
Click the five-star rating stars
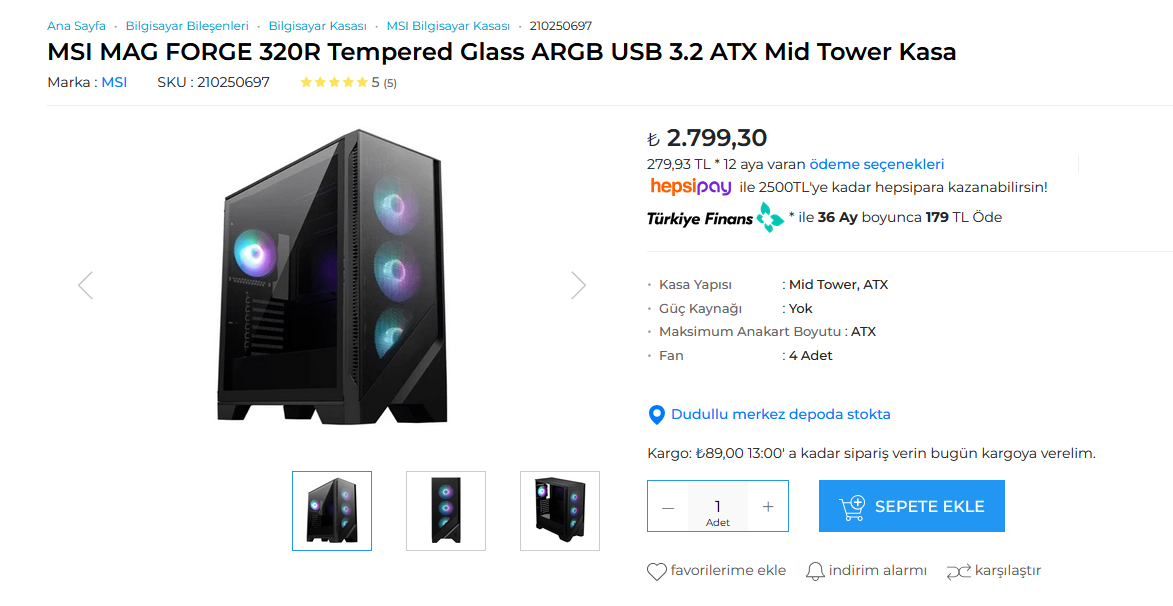pyautogui.click(x=334, y=83)
